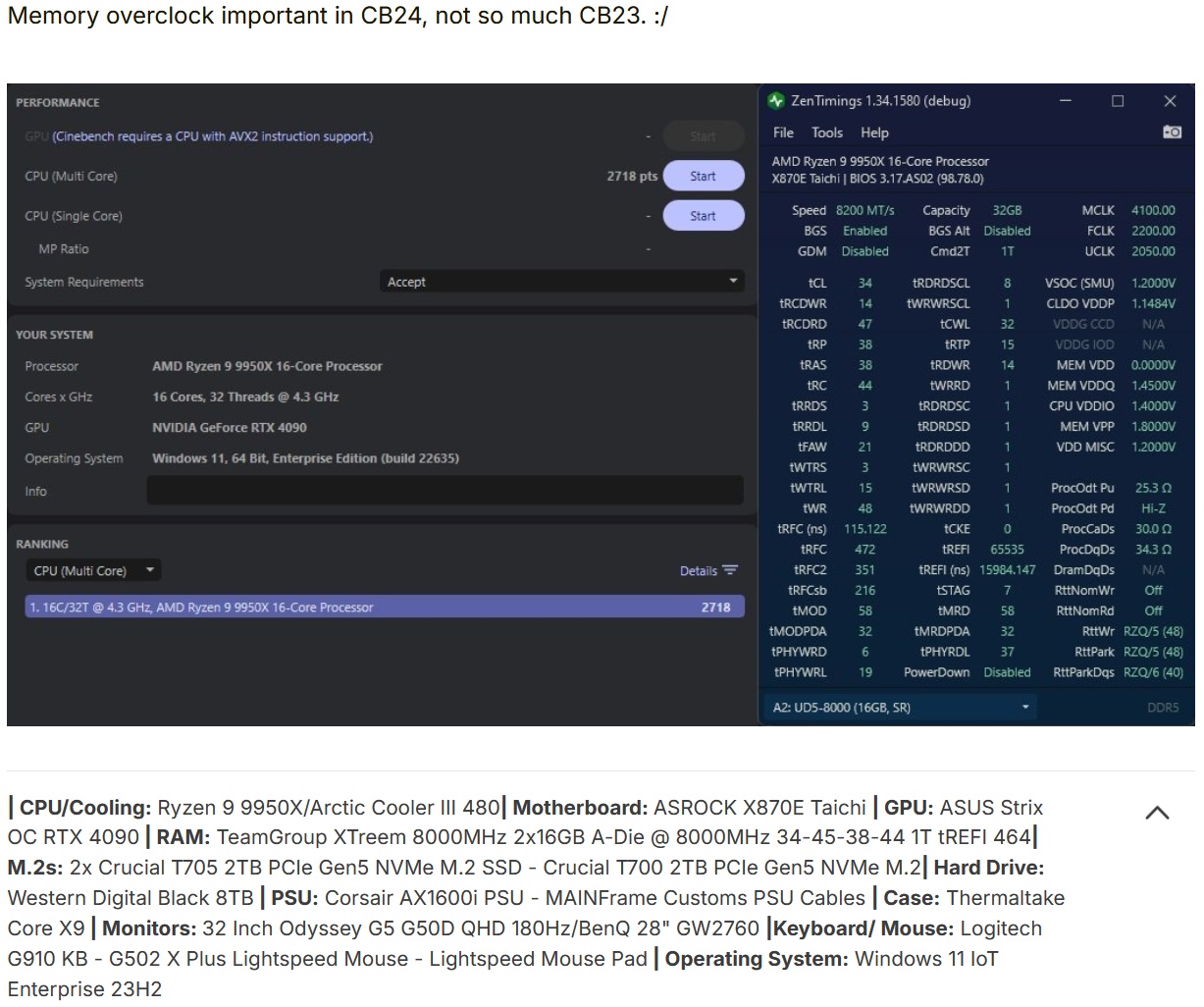
Task: Click the tREFI (ns) 15984.147 value
Action: pos(1007,570)
